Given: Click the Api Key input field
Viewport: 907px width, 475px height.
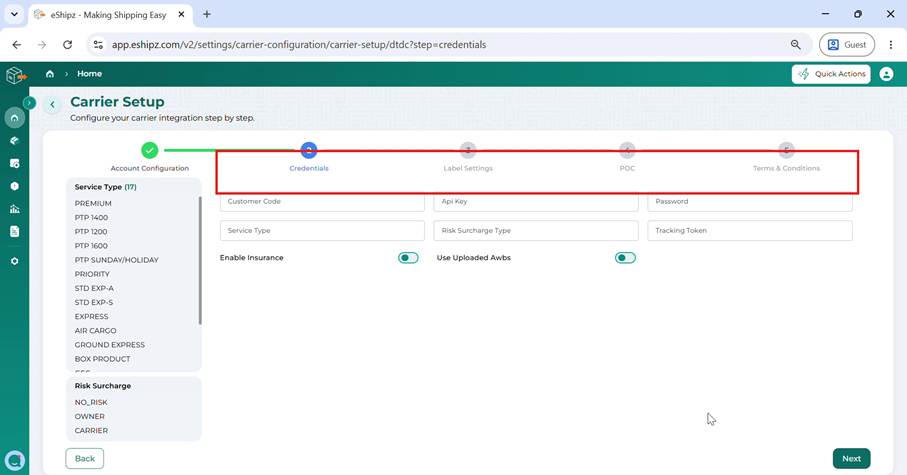Looking at the screenshot, I should 536,201.
